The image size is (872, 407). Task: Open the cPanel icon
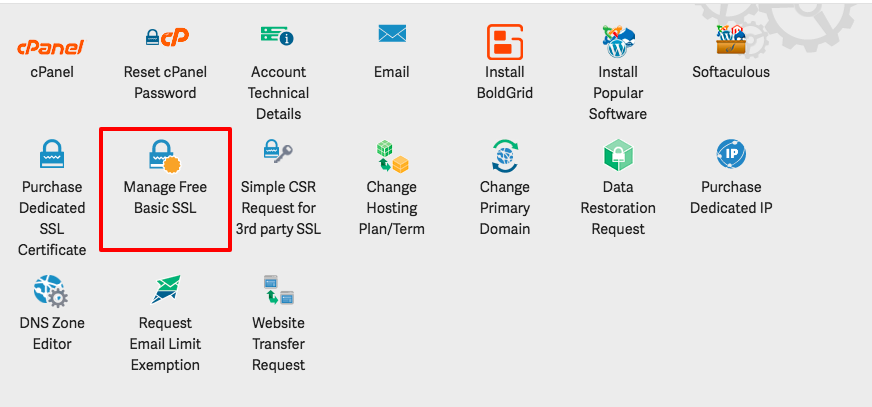click(x=52, y=46)
